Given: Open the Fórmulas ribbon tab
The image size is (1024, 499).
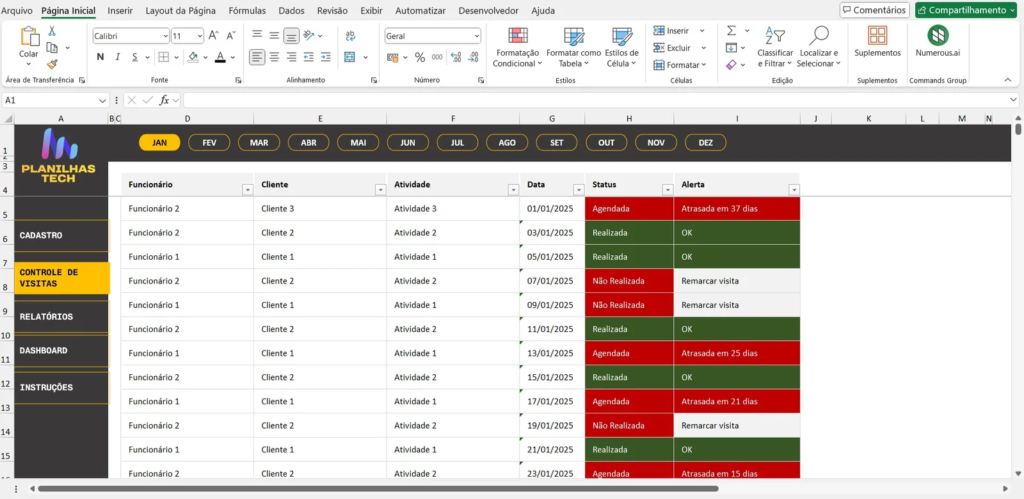Looking at the screenshot, I should 246,10.
